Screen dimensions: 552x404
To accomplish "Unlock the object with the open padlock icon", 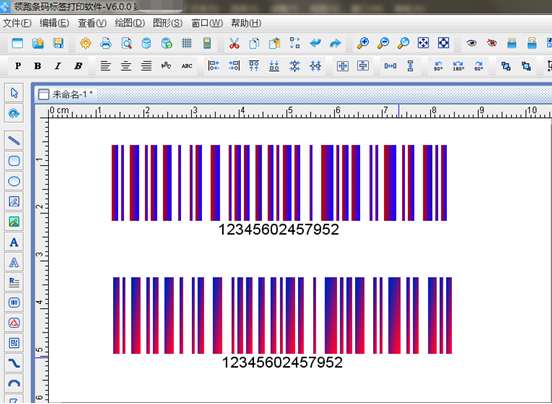I will tap(532, 43).
